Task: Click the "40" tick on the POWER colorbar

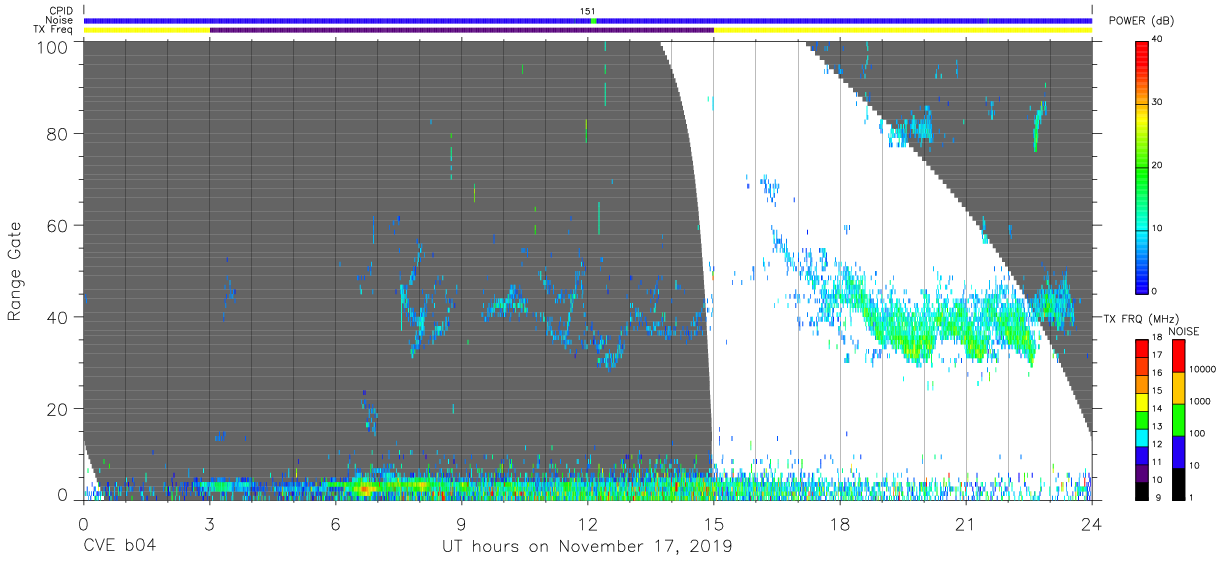Action: click(1157, 39)
